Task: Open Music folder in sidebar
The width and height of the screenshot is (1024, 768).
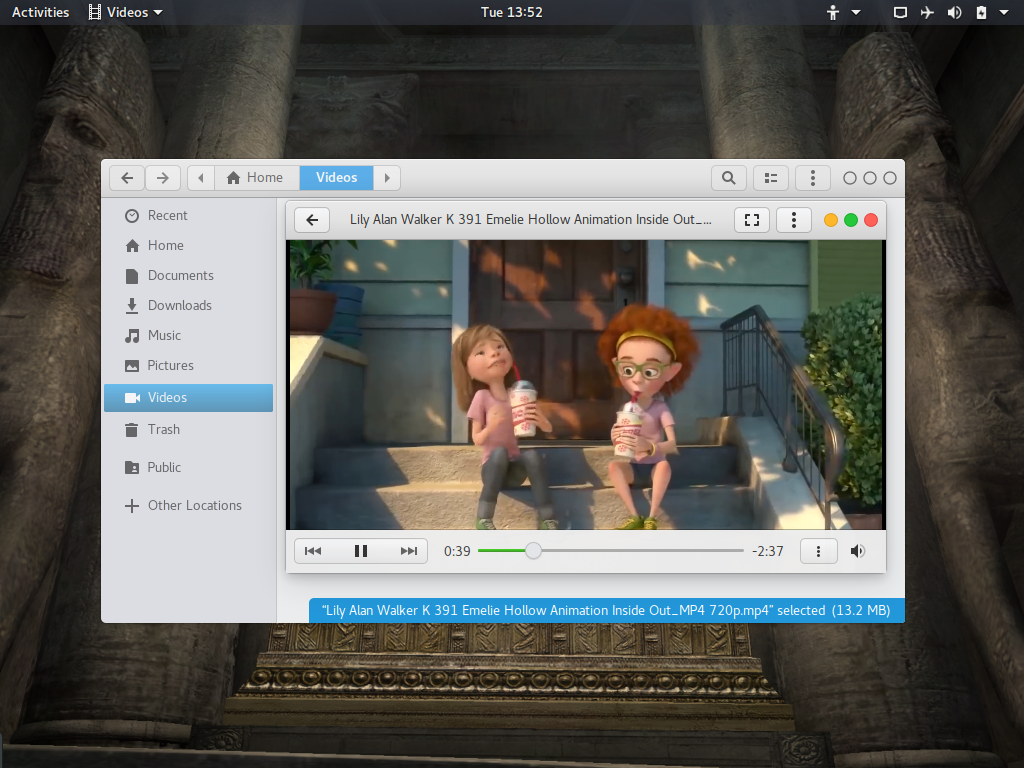Action: pyautogui.click(x=188, y=336)
